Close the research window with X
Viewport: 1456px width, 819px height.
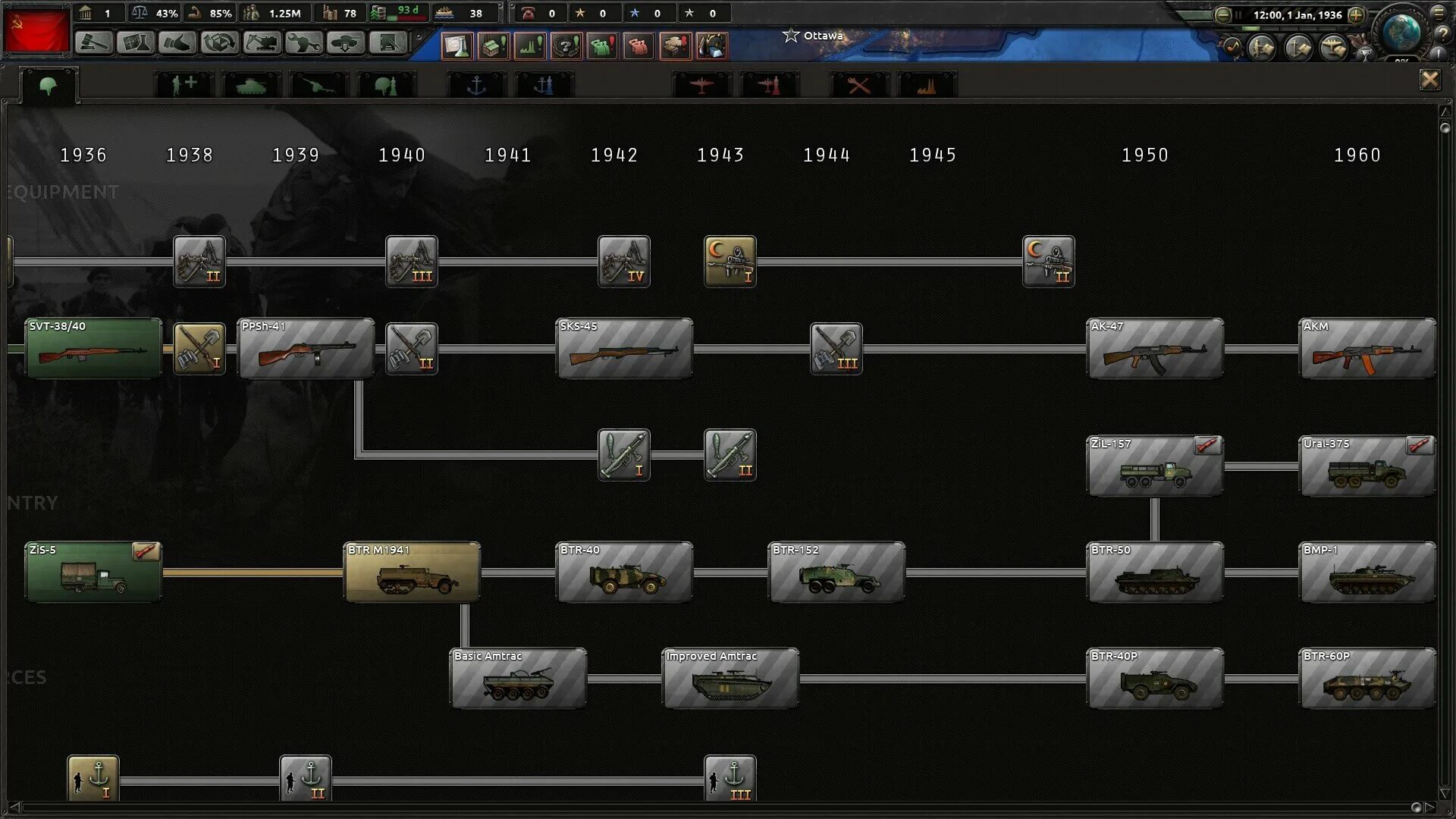pyautogui.click(x=1429, y=80)
